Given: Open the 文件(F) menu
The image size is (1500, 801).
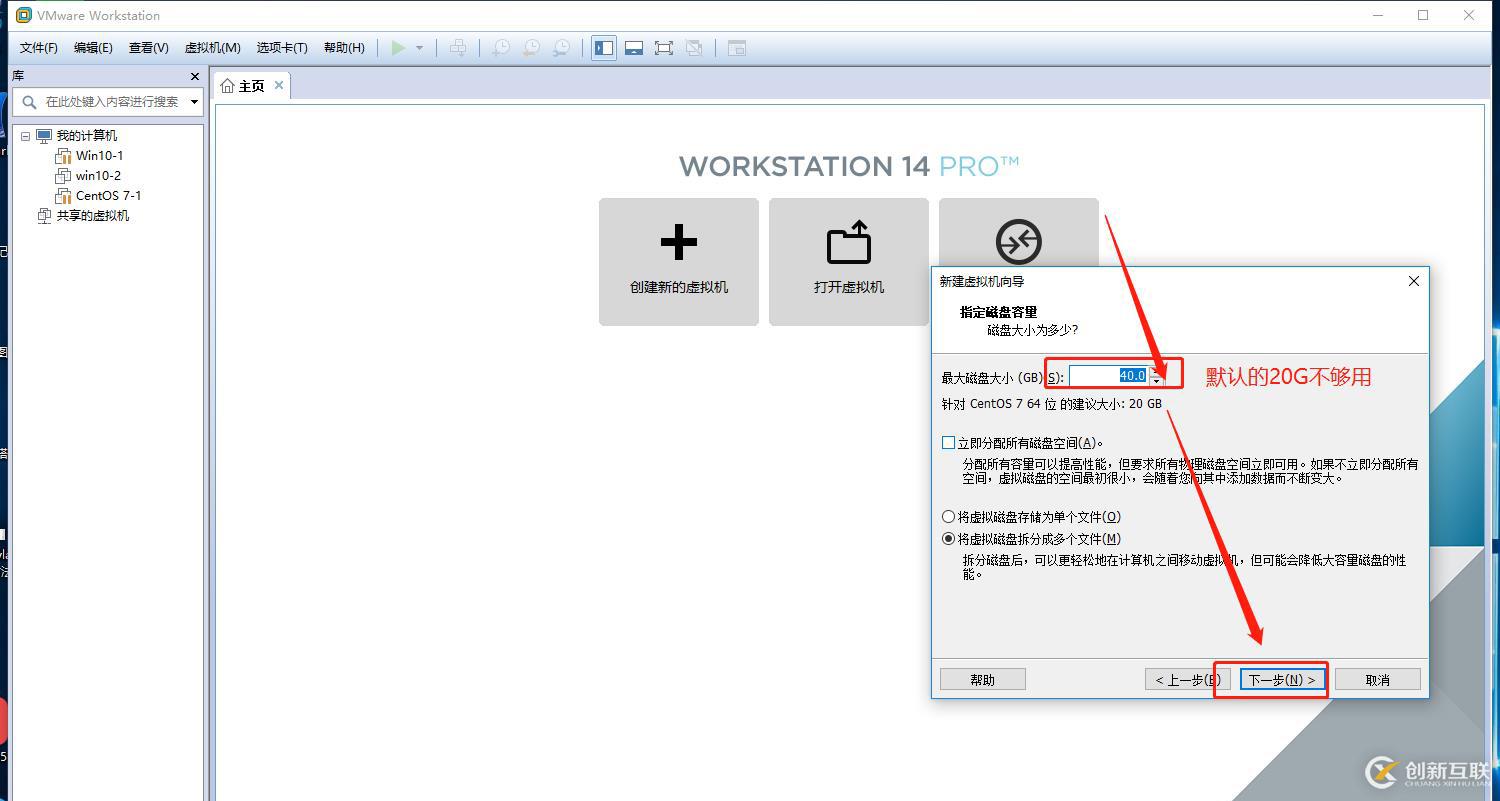Looking at the screenshot, I should tap(39, 48).
